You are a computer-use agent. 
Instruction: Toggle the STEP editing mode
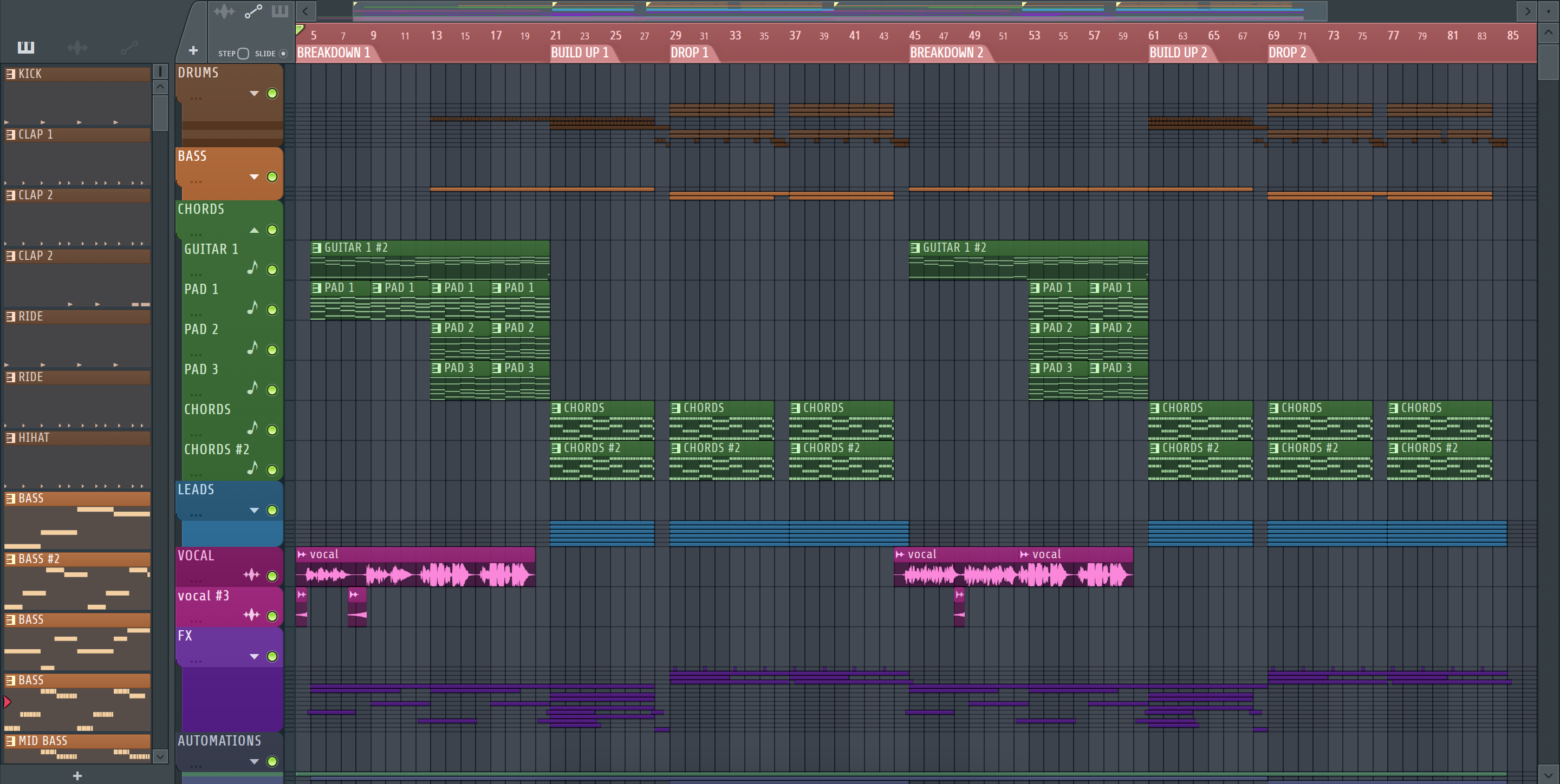tap(243, 53)
